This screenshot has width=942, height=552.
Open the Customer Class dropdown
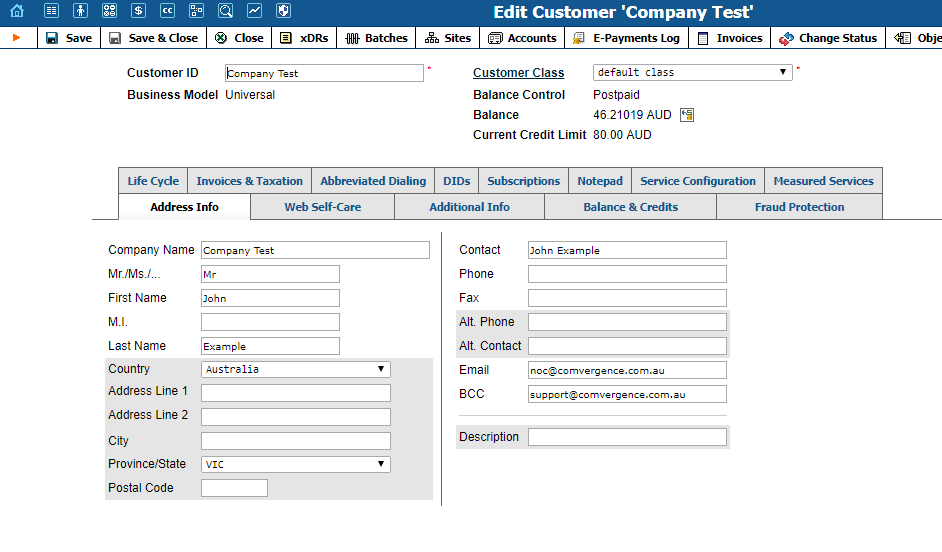point(692,73)
